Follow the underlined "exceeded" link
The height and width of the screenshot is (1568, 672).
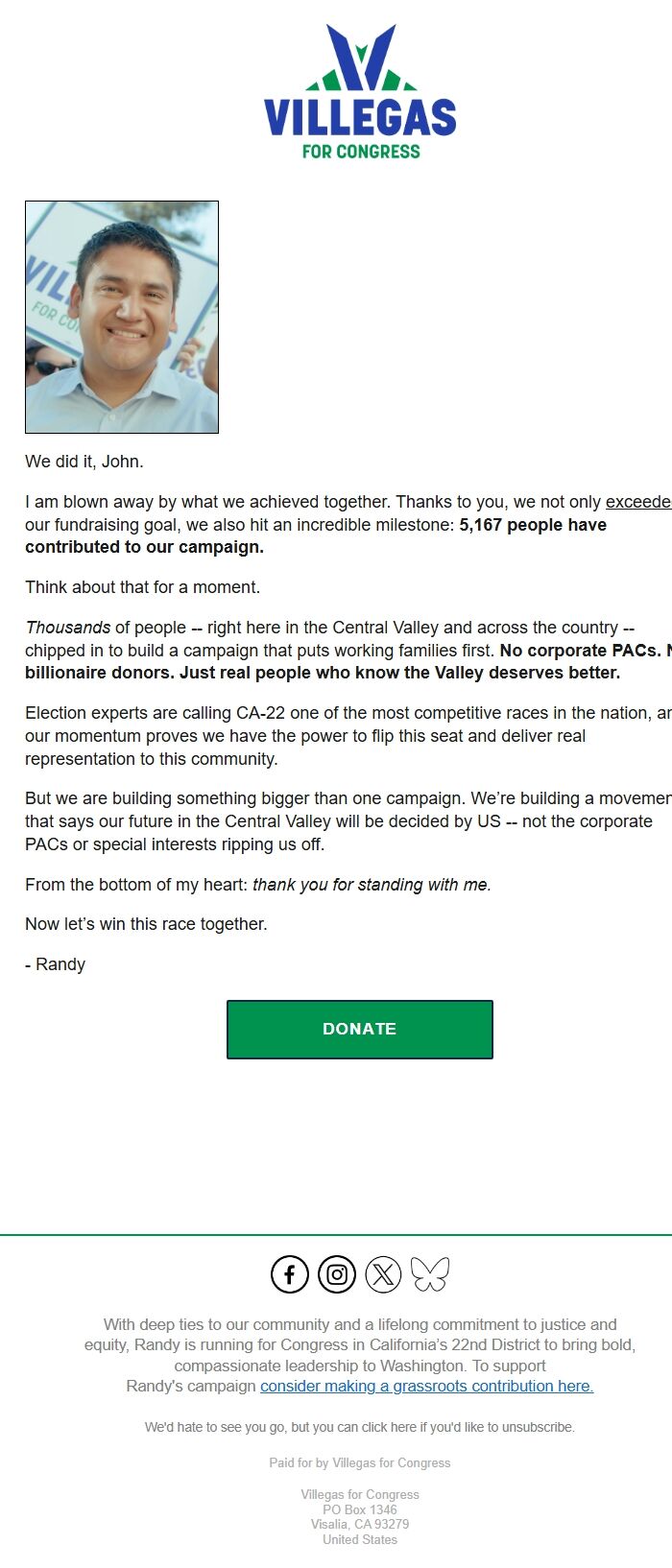point(637,502)
